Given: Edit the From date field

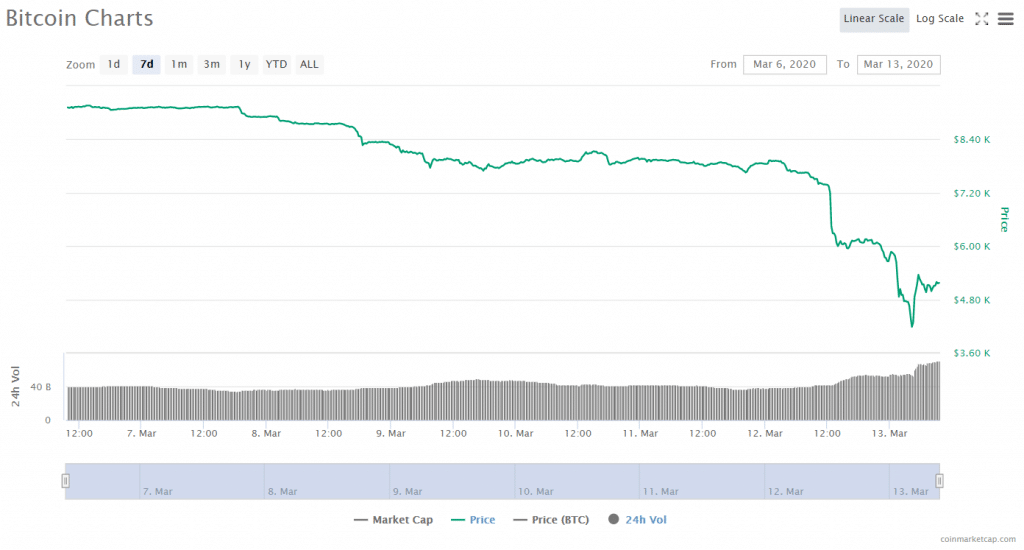Looking at the screenshot, I should 785,64.
